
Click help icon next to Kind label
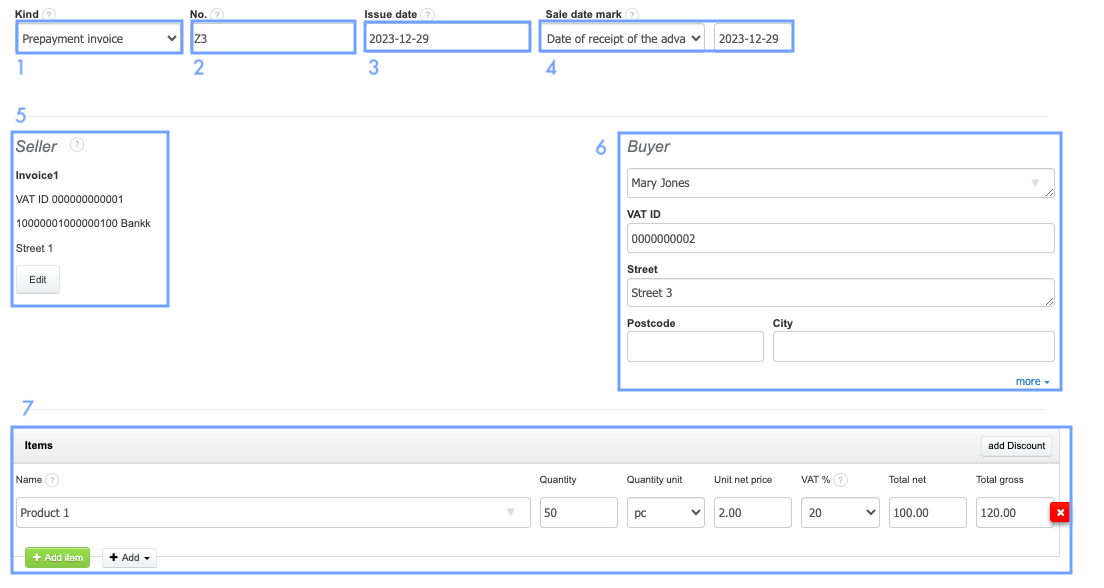tap(49, 15)
